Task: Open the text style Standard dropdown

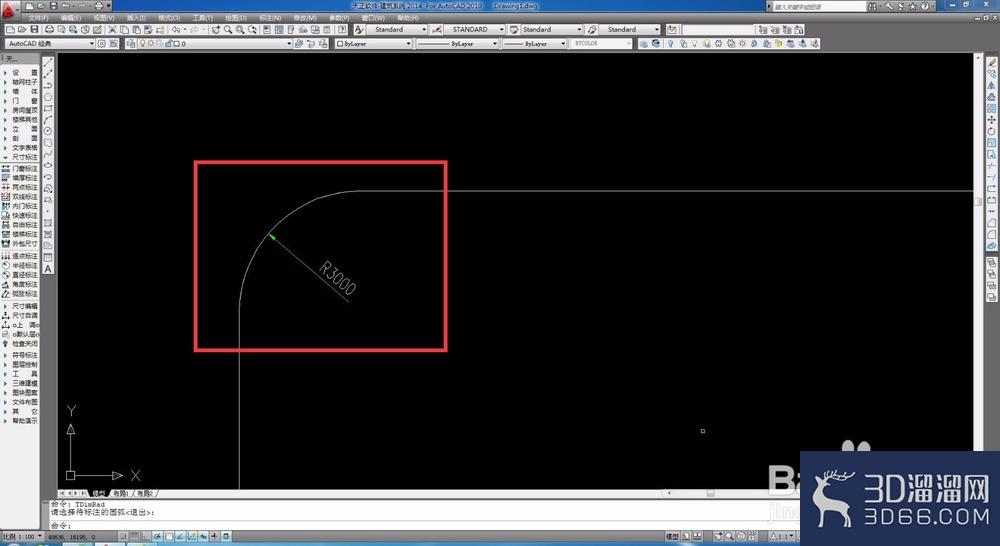Action: [396, 29]
